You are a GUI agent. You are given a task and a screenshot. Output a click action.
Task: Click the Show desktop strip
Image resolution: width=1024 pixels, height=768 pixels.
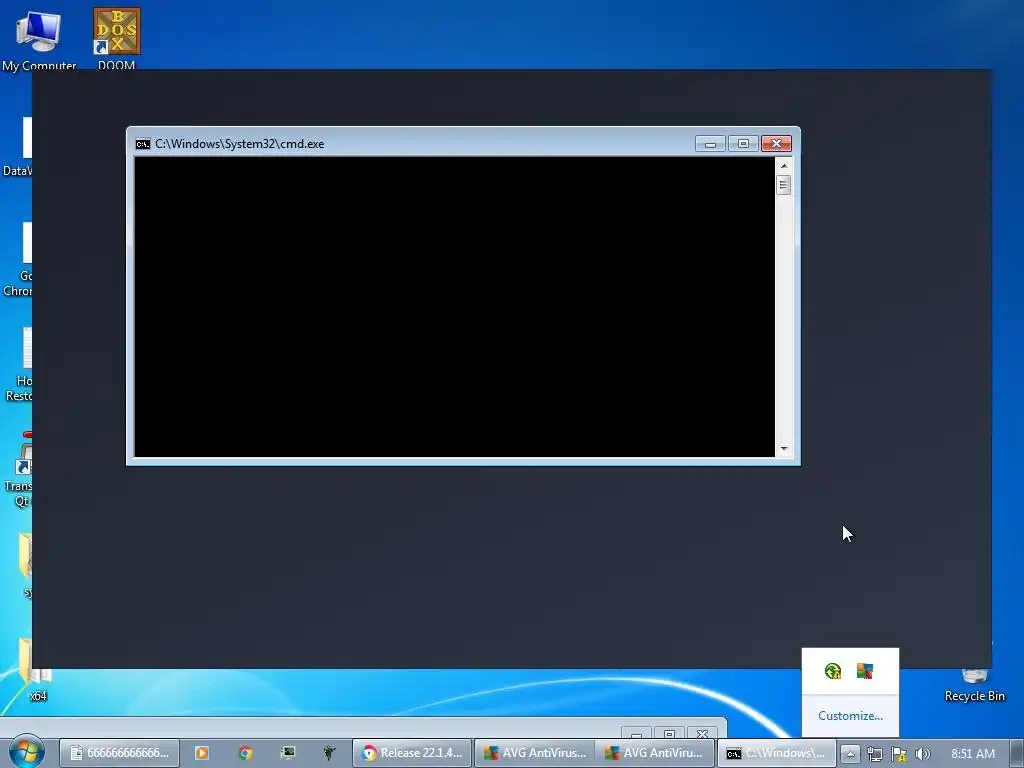pyautogui.click(x=1017, y=753)
